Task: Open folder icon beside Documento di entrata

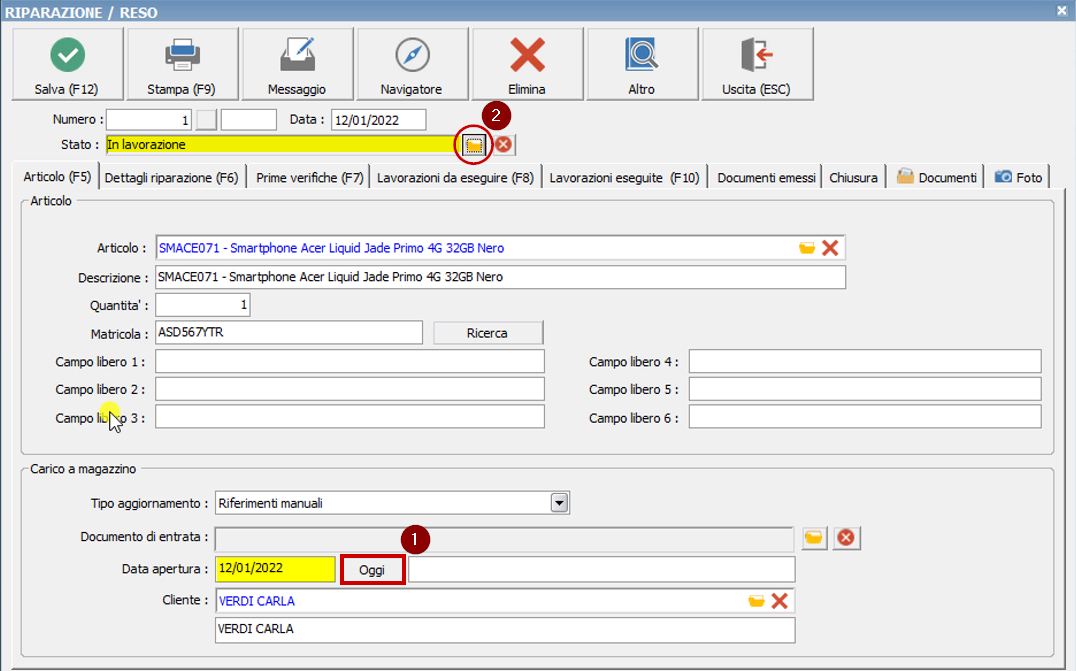Action: [815, 539]
